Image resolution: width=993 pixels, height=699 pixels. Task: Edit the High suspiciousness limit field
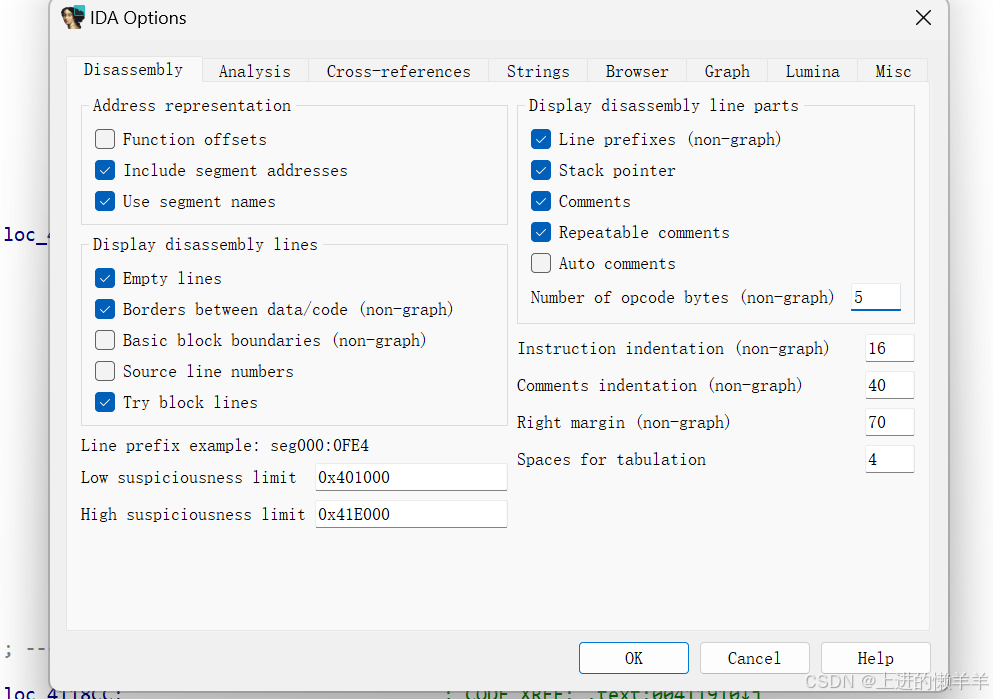[x=411, y=514]
